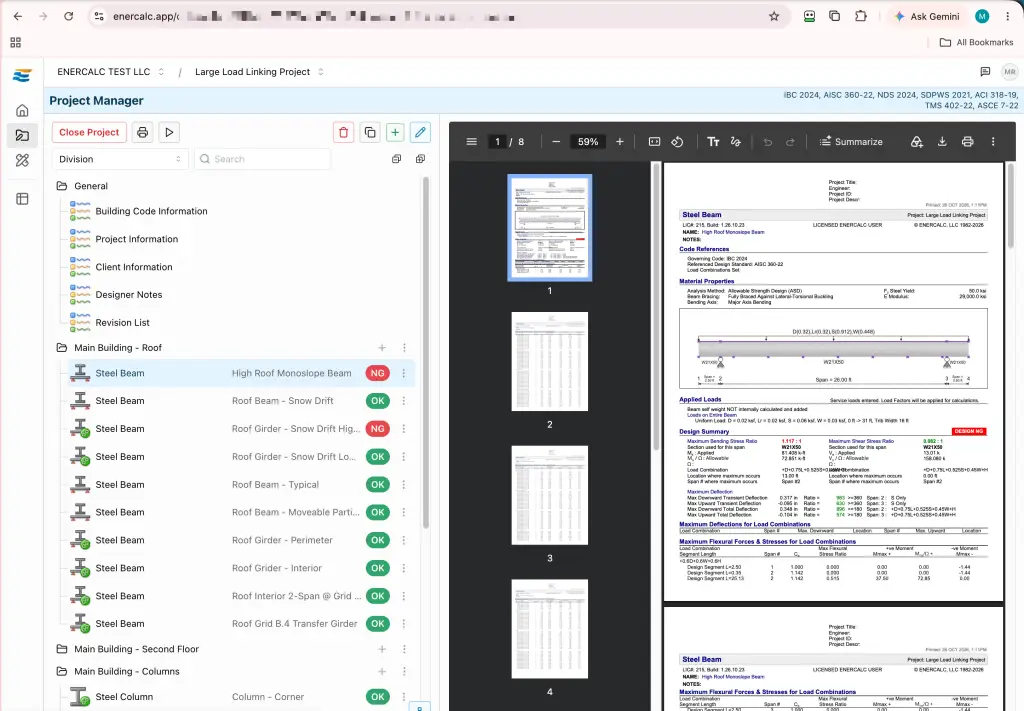Click the PDF fit to page icon
1024x711 pixels.
click(654, 142)
